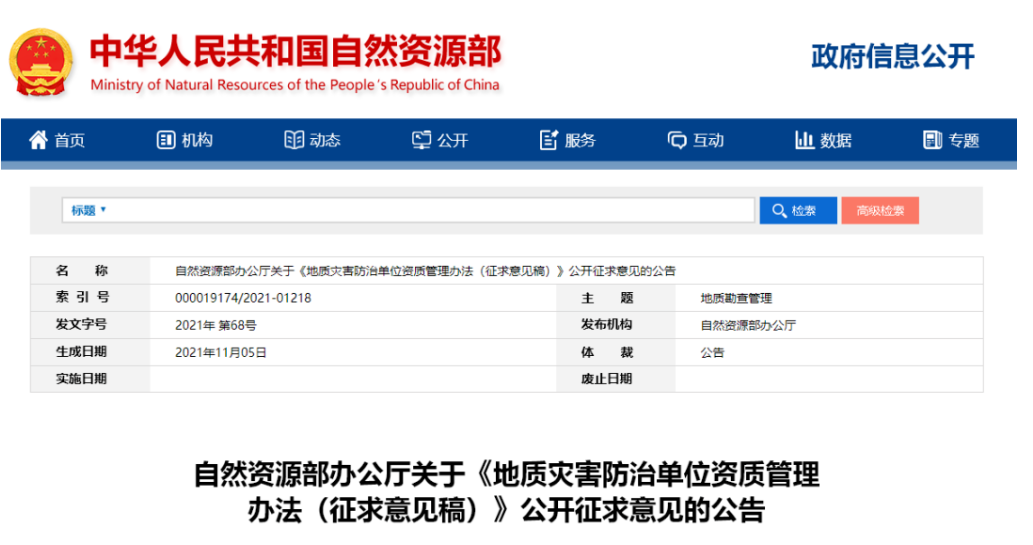Screen dimensions: 1033x545
Task: Open the 互动 navigation section
Action: point(708,141)
